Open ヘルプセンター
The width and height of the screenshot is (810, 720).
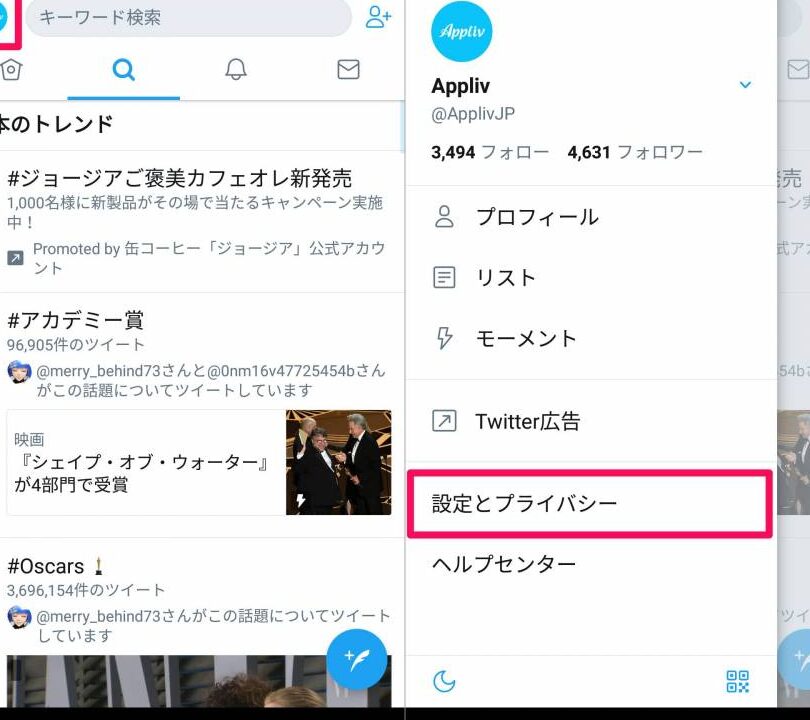point(591,565)
